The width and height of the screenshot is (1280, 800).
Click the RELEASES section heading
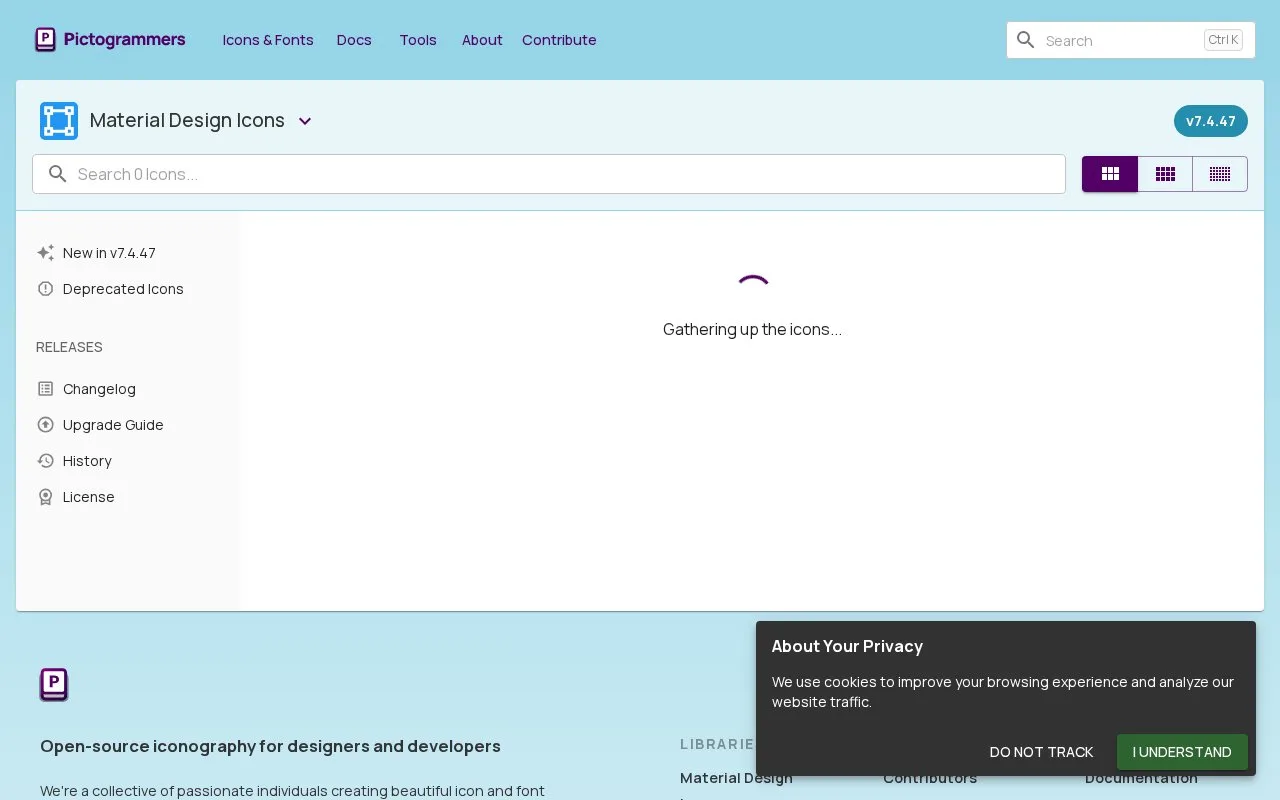click(69, 347)
